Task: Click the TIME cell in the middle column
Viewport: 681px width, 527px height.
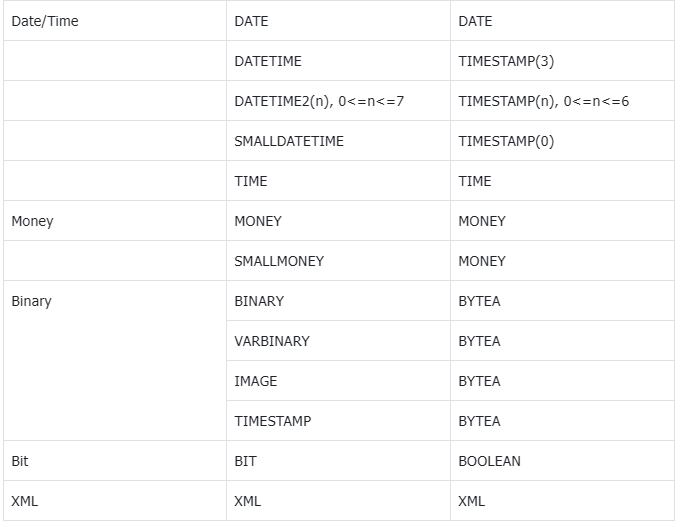Action: coord(251,181)
